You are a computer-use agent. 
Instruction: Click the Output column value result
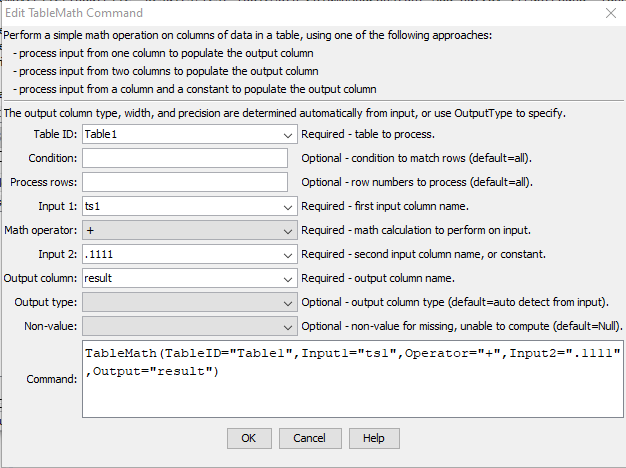coord(98,278)
